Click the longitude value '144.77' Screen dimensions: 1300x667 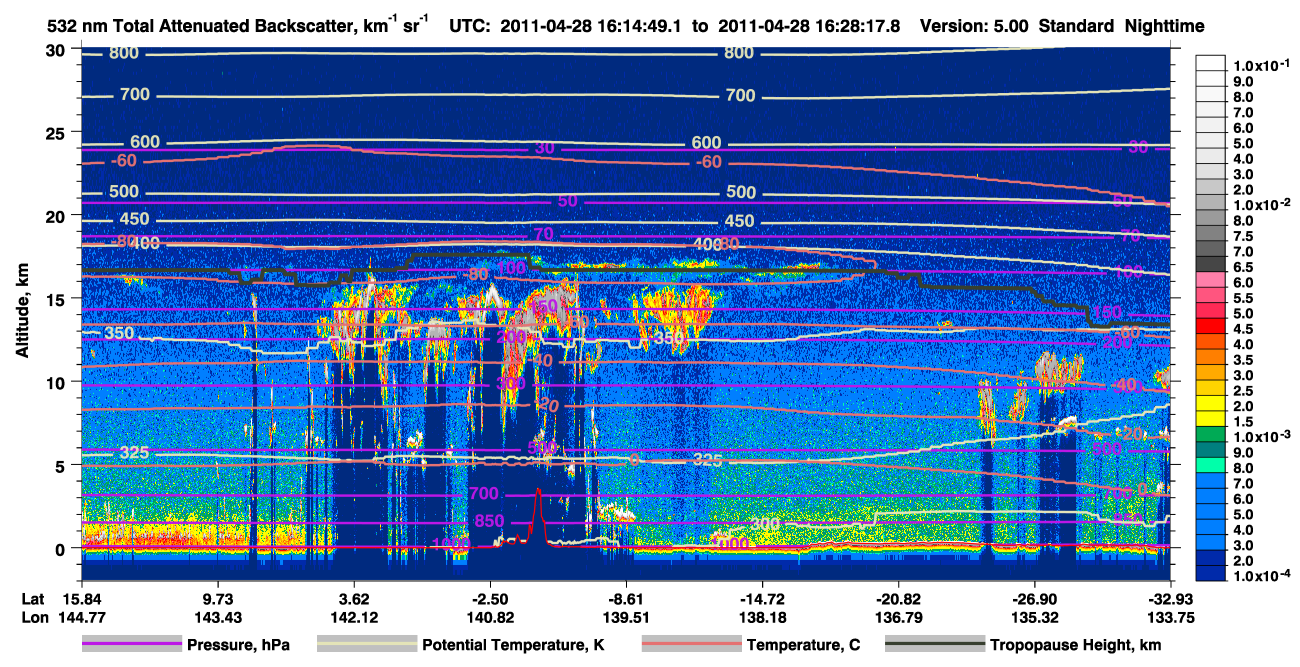tap(82, 617)
